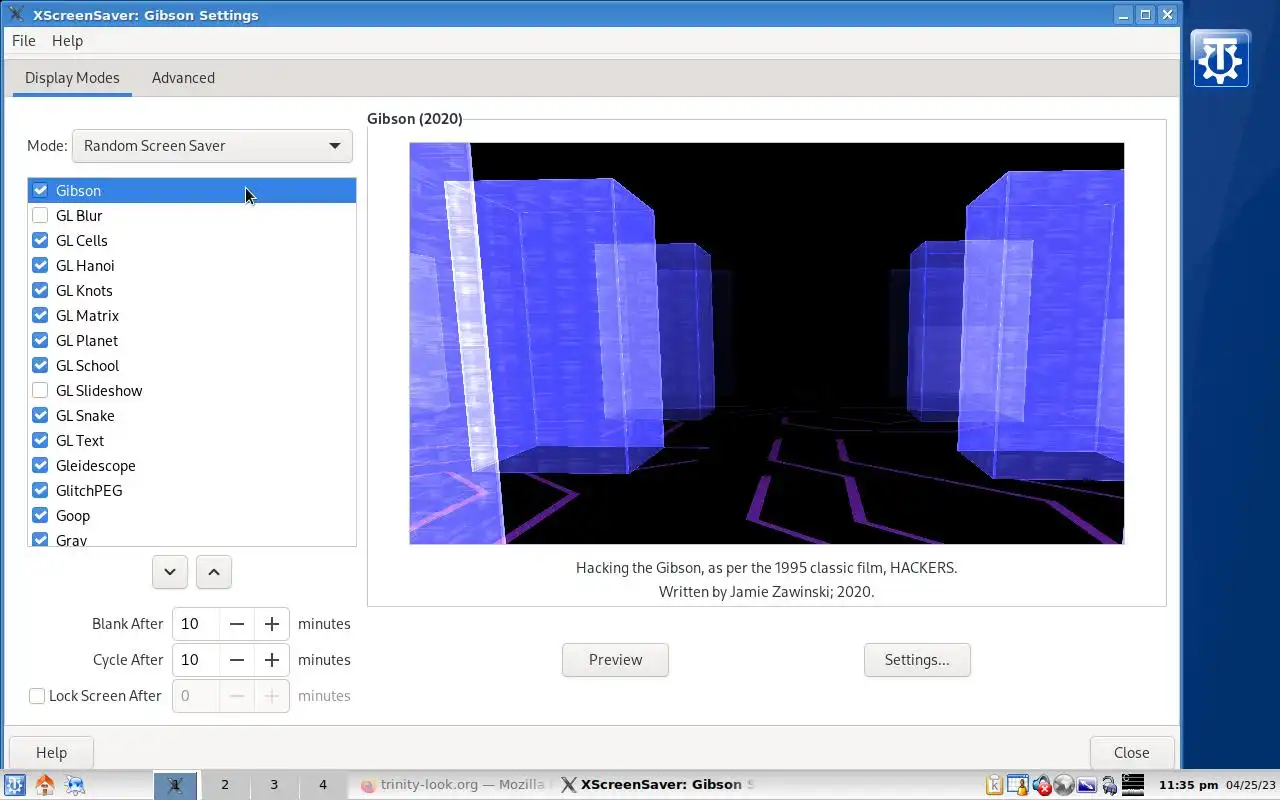The height and width of the screenshot is (800, 1280).
Task: Open the Help menu
Action: (67, 41)
